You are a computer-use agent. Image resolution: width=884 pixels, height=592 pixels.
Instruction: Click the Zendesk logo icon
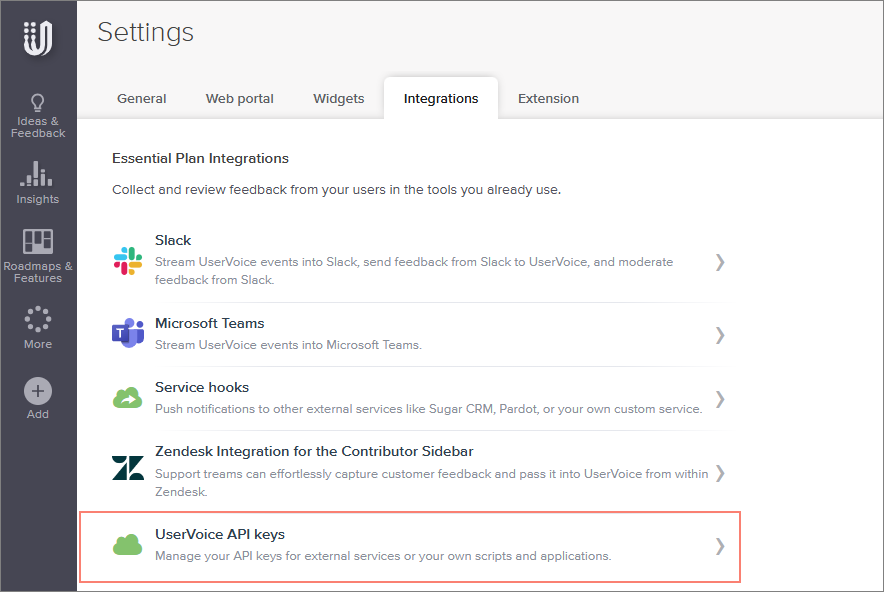pyautogui.click(x=128, y=469)
